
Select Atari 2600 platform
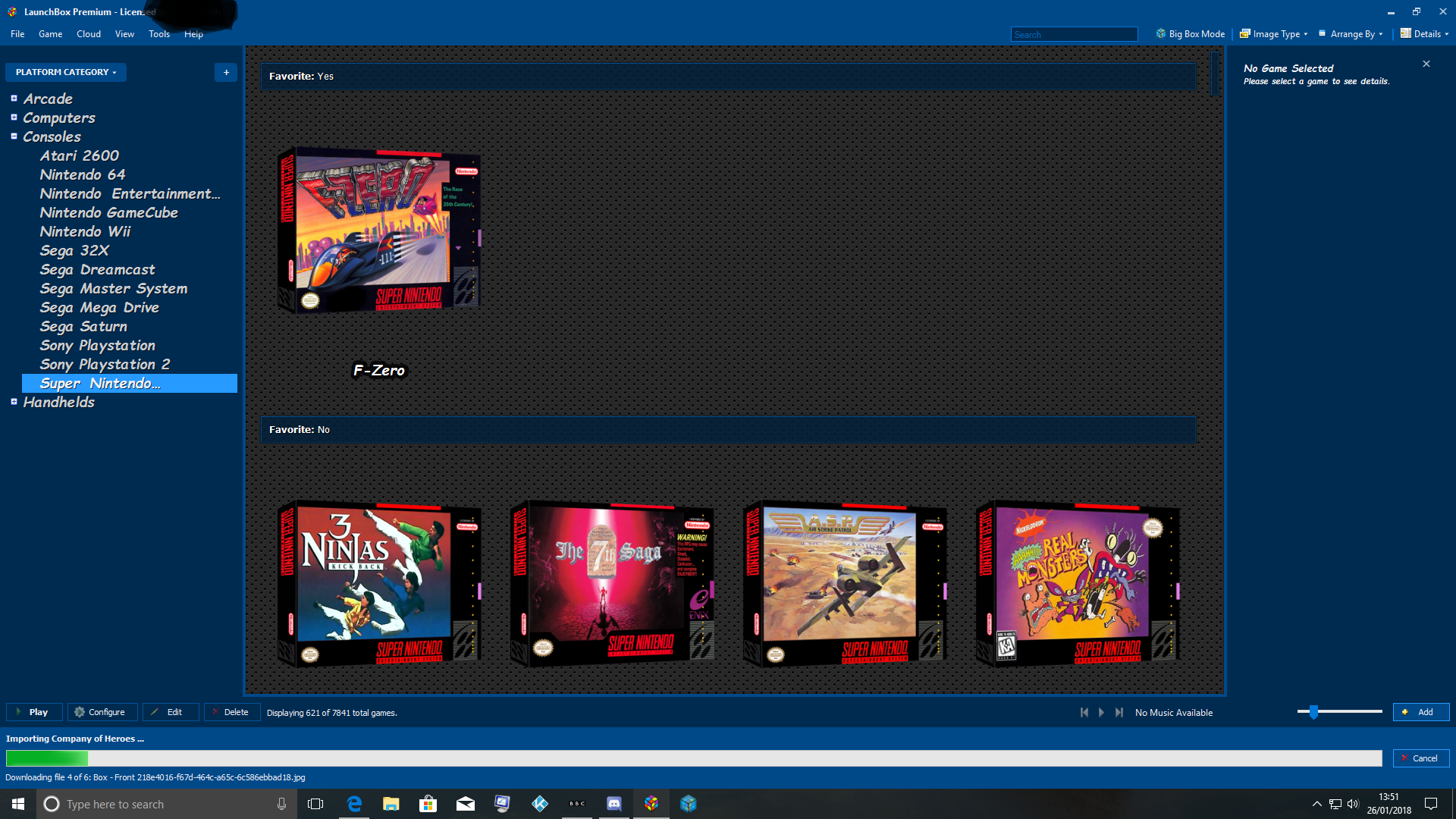(x=80, y=155)
